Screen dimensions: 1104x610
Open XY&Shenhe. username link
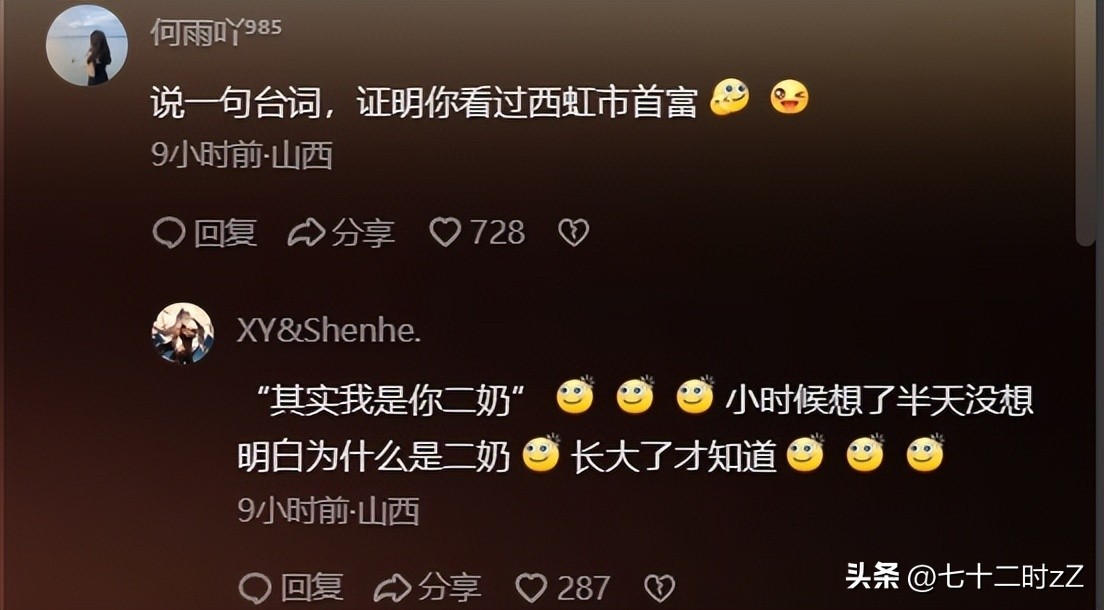point(329,330)
